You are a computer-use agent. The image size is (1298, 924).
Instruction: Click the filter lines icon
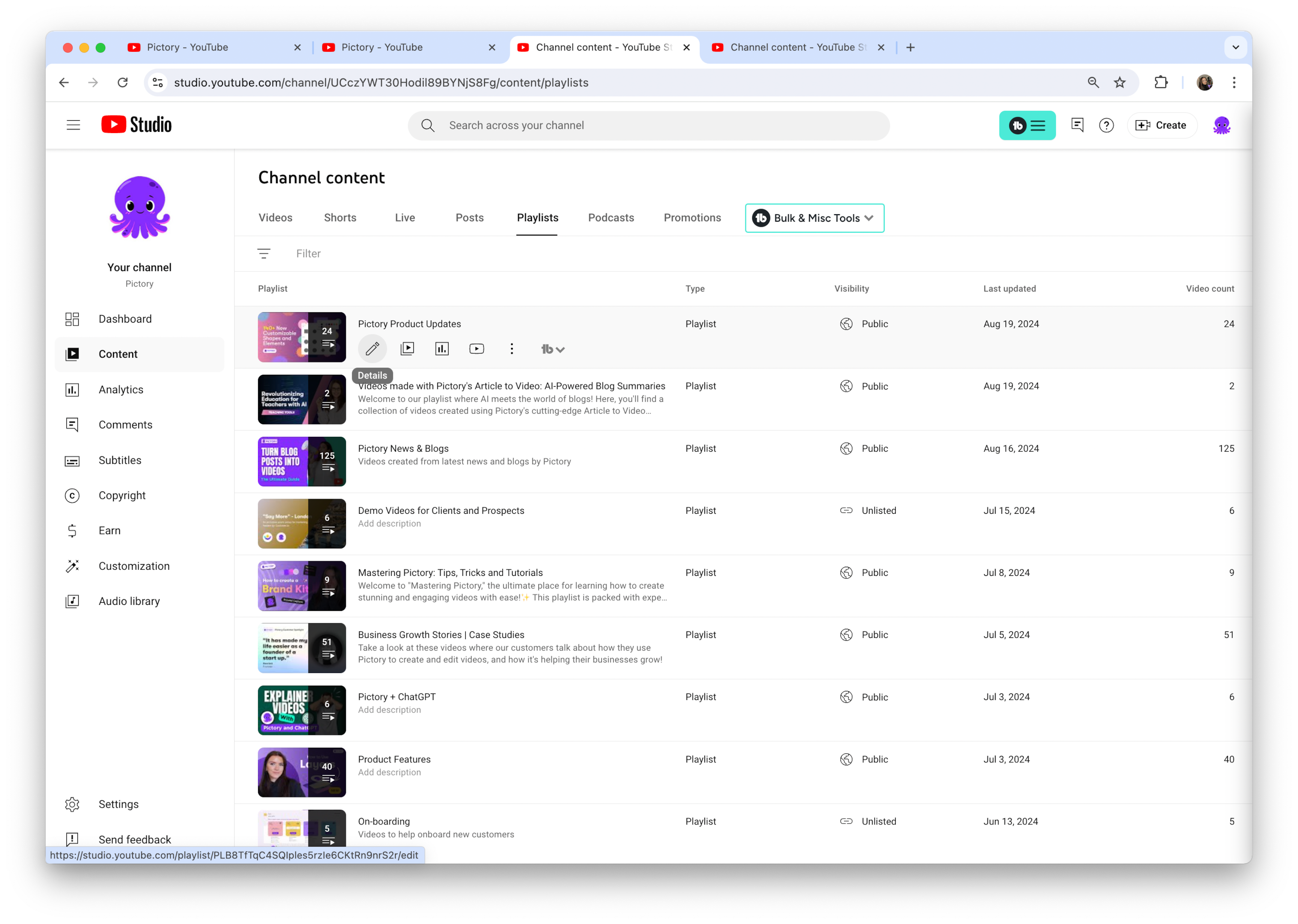264,254
